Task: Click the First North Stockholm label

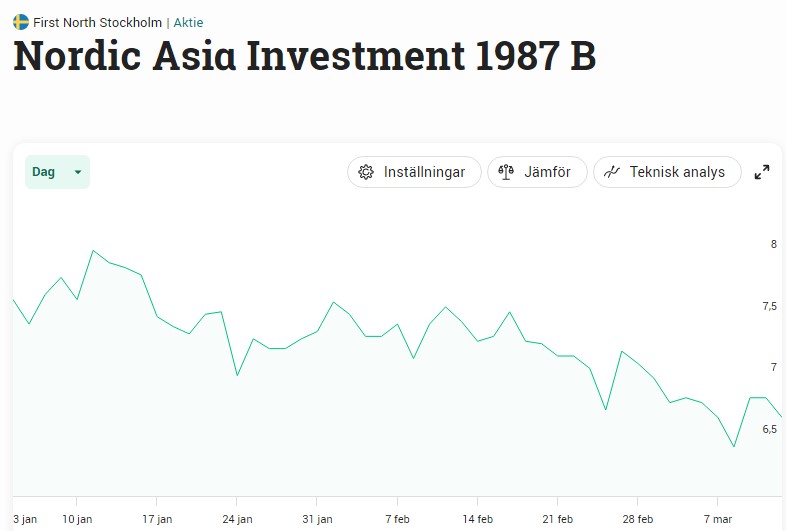Action: coord(97,22)
